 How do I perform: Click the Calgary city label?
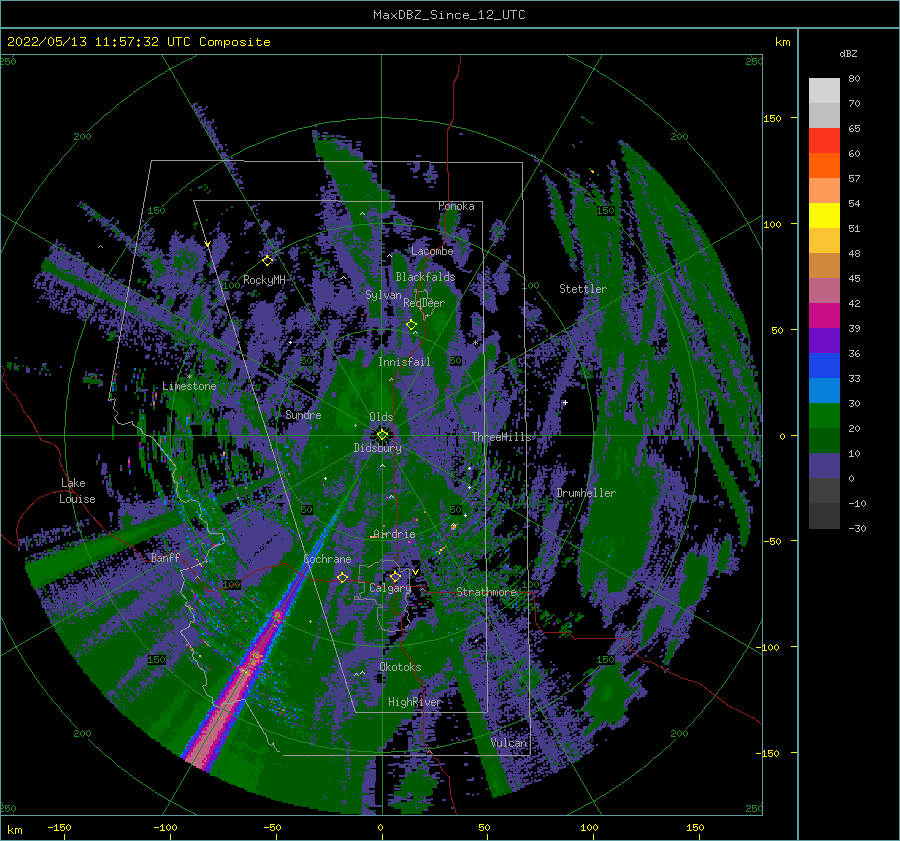tap(390, 588)
